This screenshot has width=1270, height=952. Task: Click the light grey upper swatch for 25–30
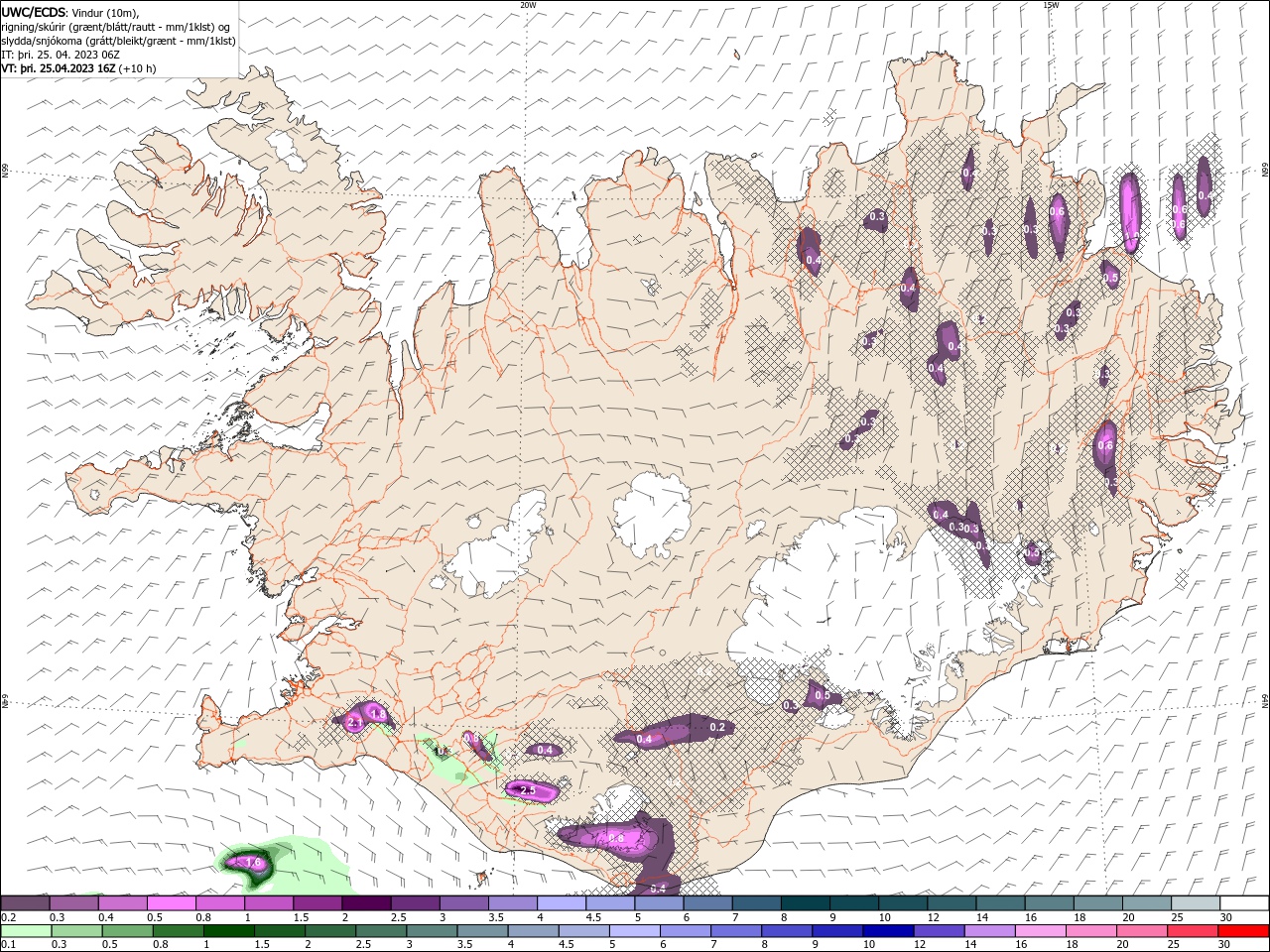pos(1195,903)
